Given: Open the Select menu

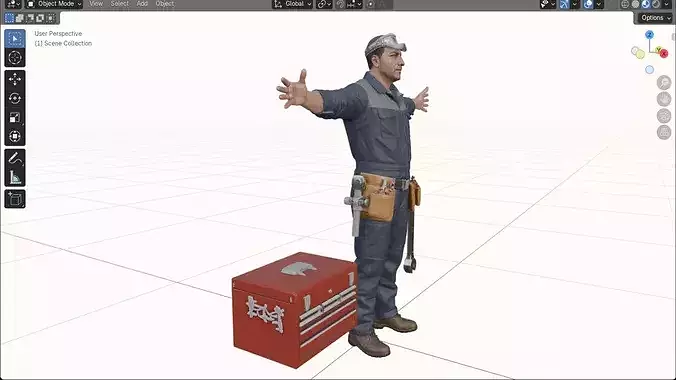Looking at the screenshot, I should click(x=119, y=3).
